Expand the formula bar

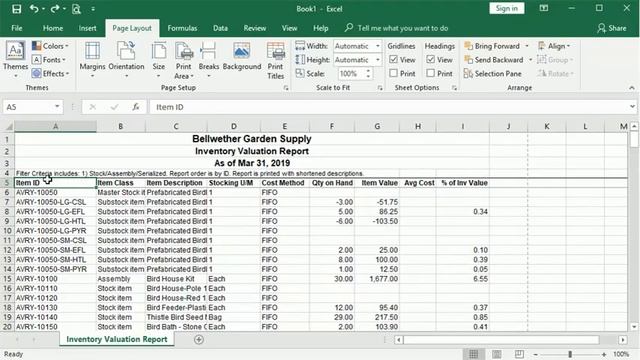tap(632, 107)
